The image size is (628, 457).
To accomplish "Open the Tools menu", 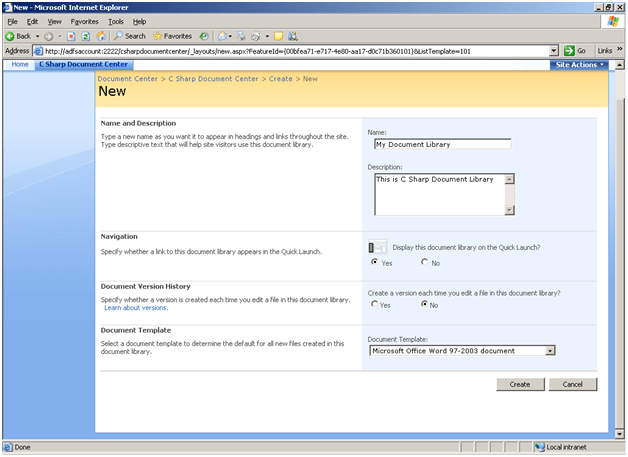I will click(x=116, y=21).
